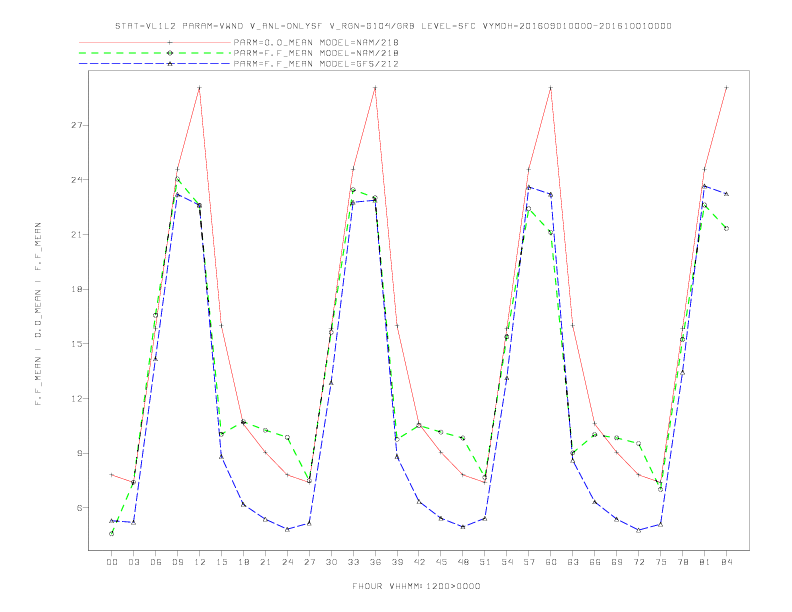Click x-axis tick label 39
The height and width of the screenshot is (612, 792).
pos(397,562)
